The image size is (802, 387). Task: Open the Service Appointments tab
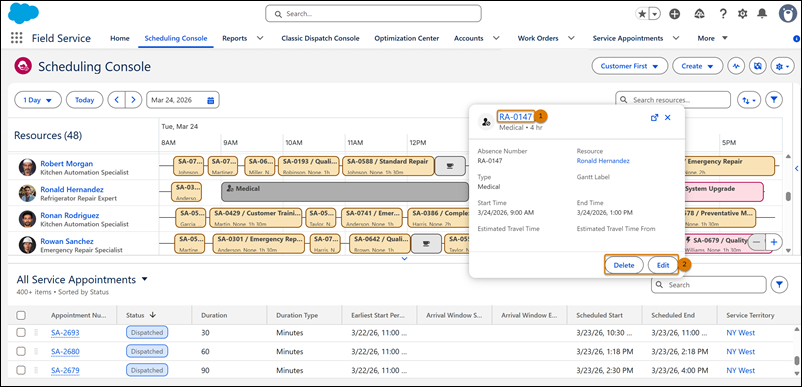(628, 38)
